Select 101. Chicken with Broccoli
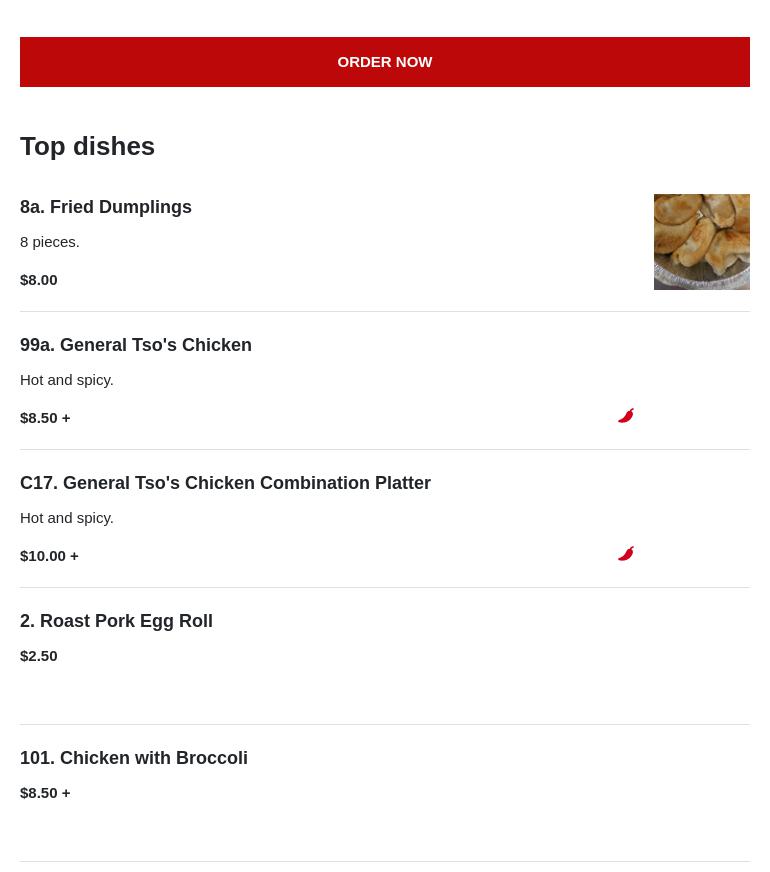This screenshot has width=770, height=872. tap(134, 758)
